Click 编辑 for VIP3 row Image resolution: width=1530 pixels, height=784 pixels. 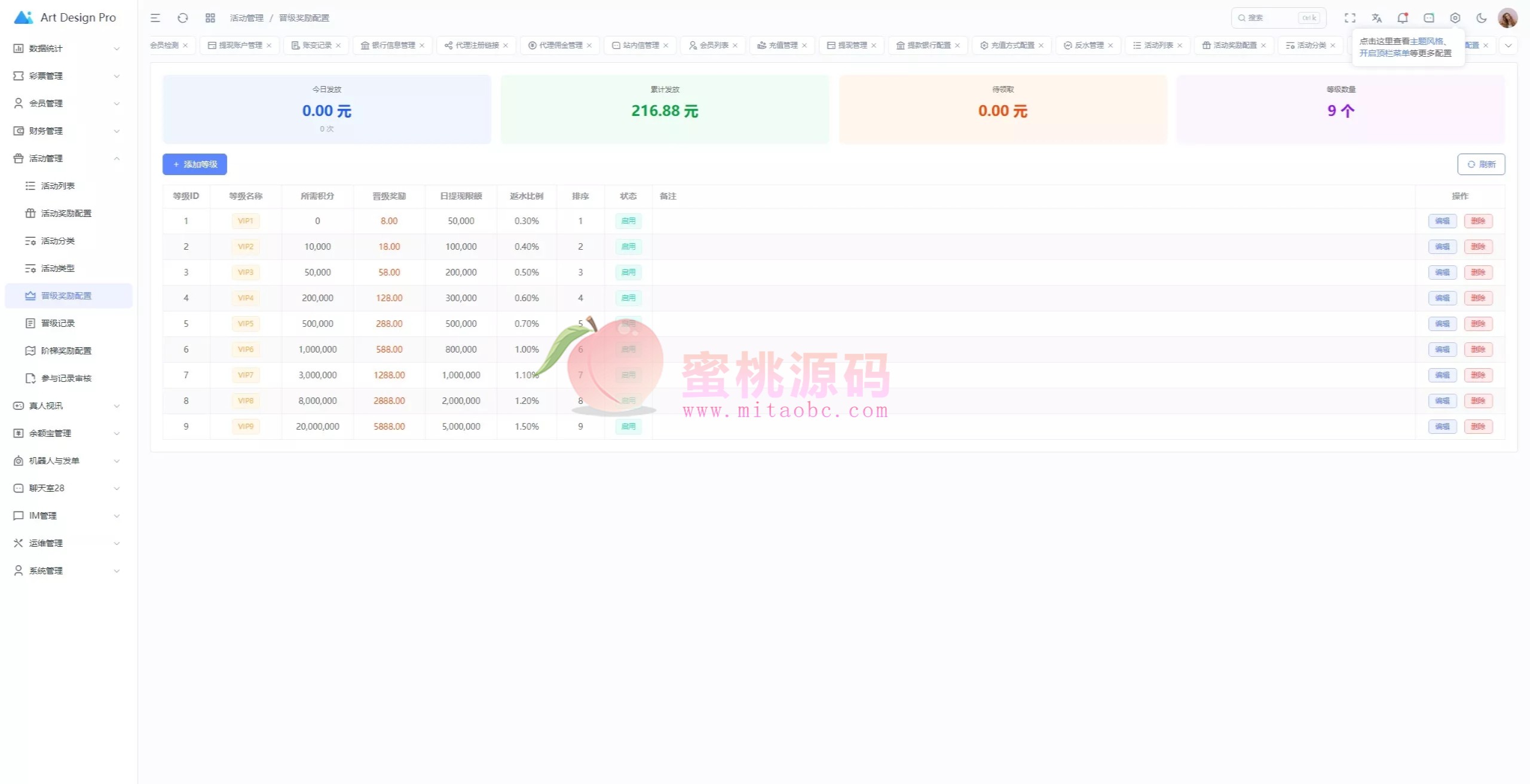click(1442, 272)
